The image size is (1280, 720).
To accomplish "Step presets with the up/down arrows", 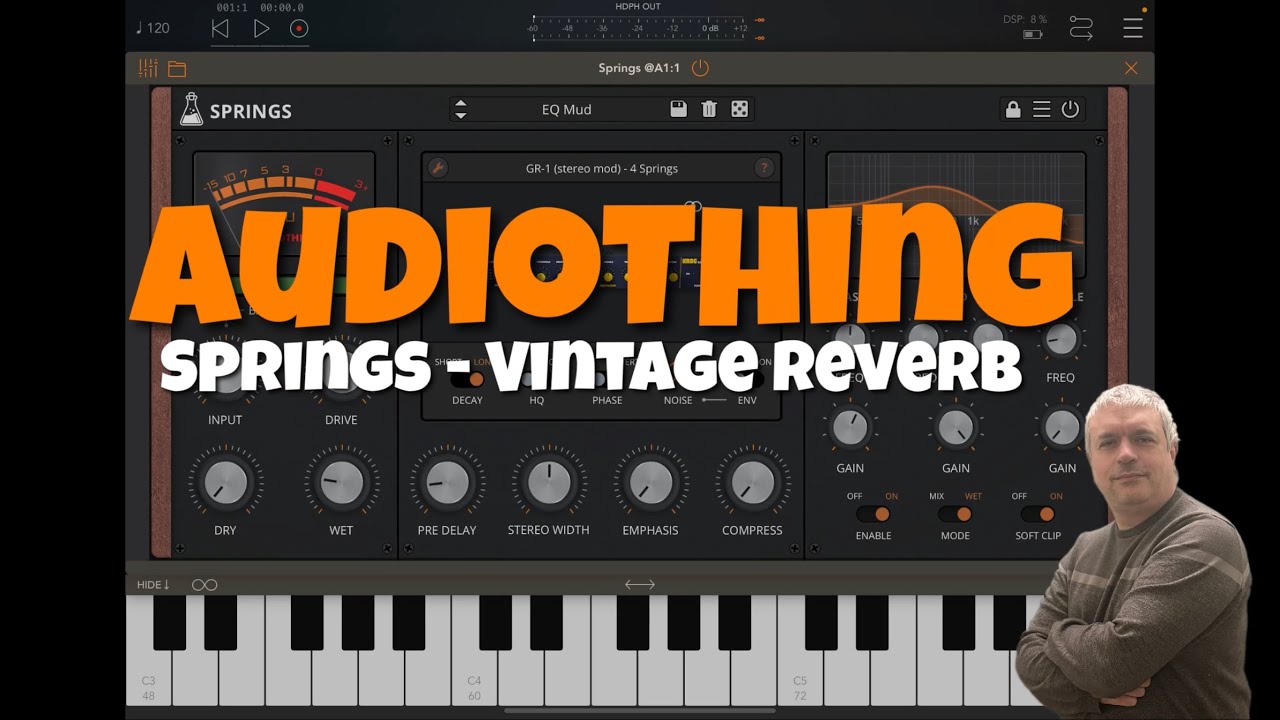I will (460, 109).
